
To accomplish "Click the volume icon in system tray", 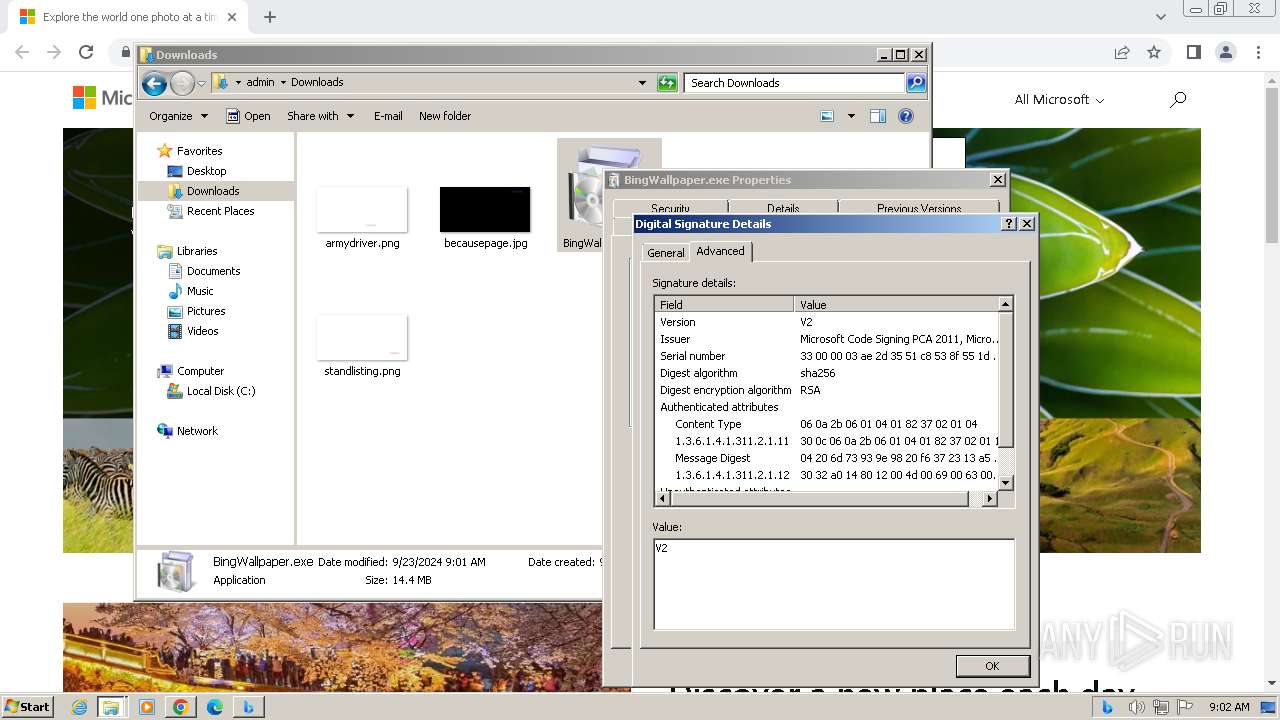I will tap(1136, 707).
